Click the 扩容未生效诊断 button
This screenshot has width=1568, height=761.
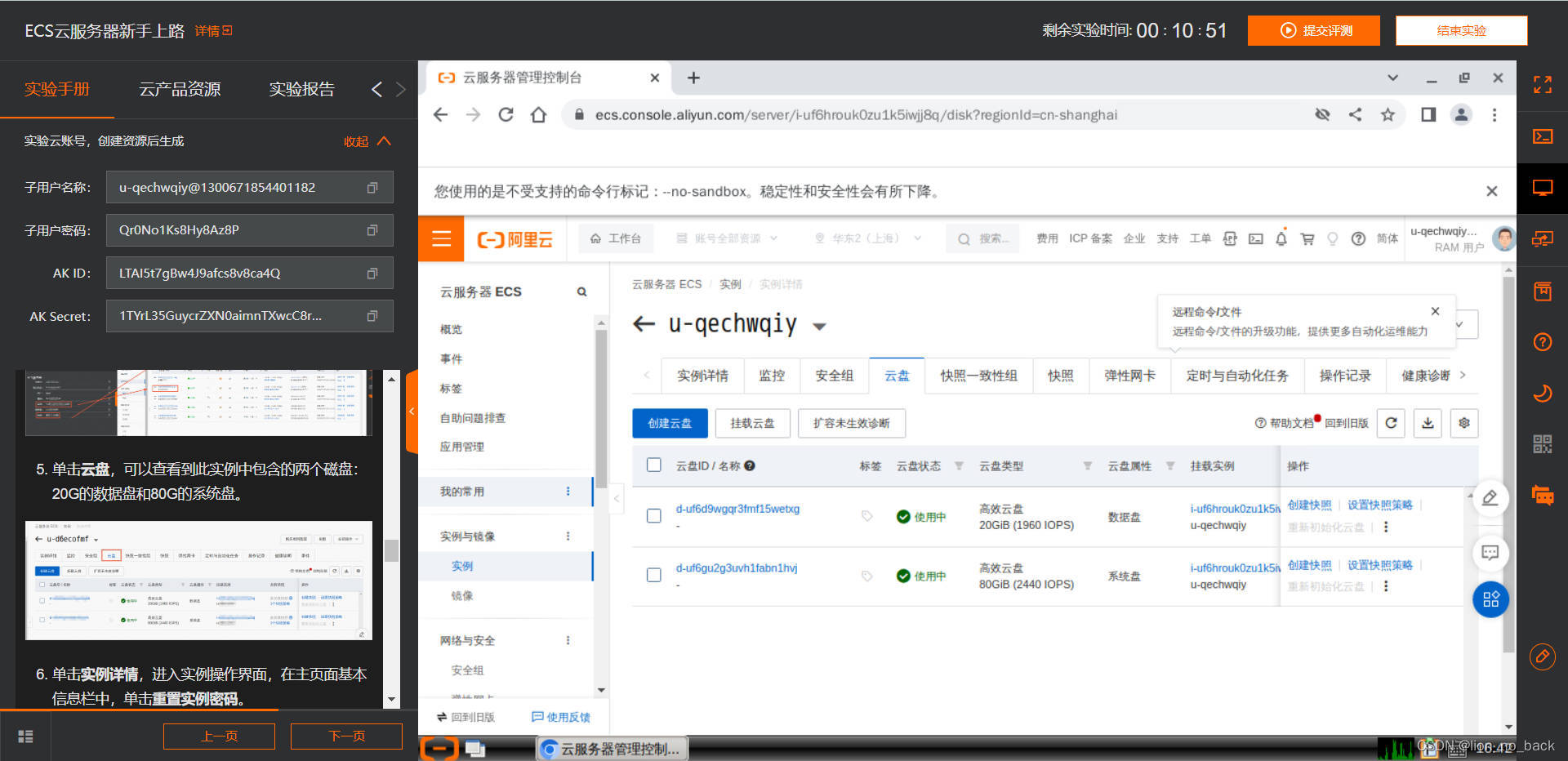click(851, 423)
